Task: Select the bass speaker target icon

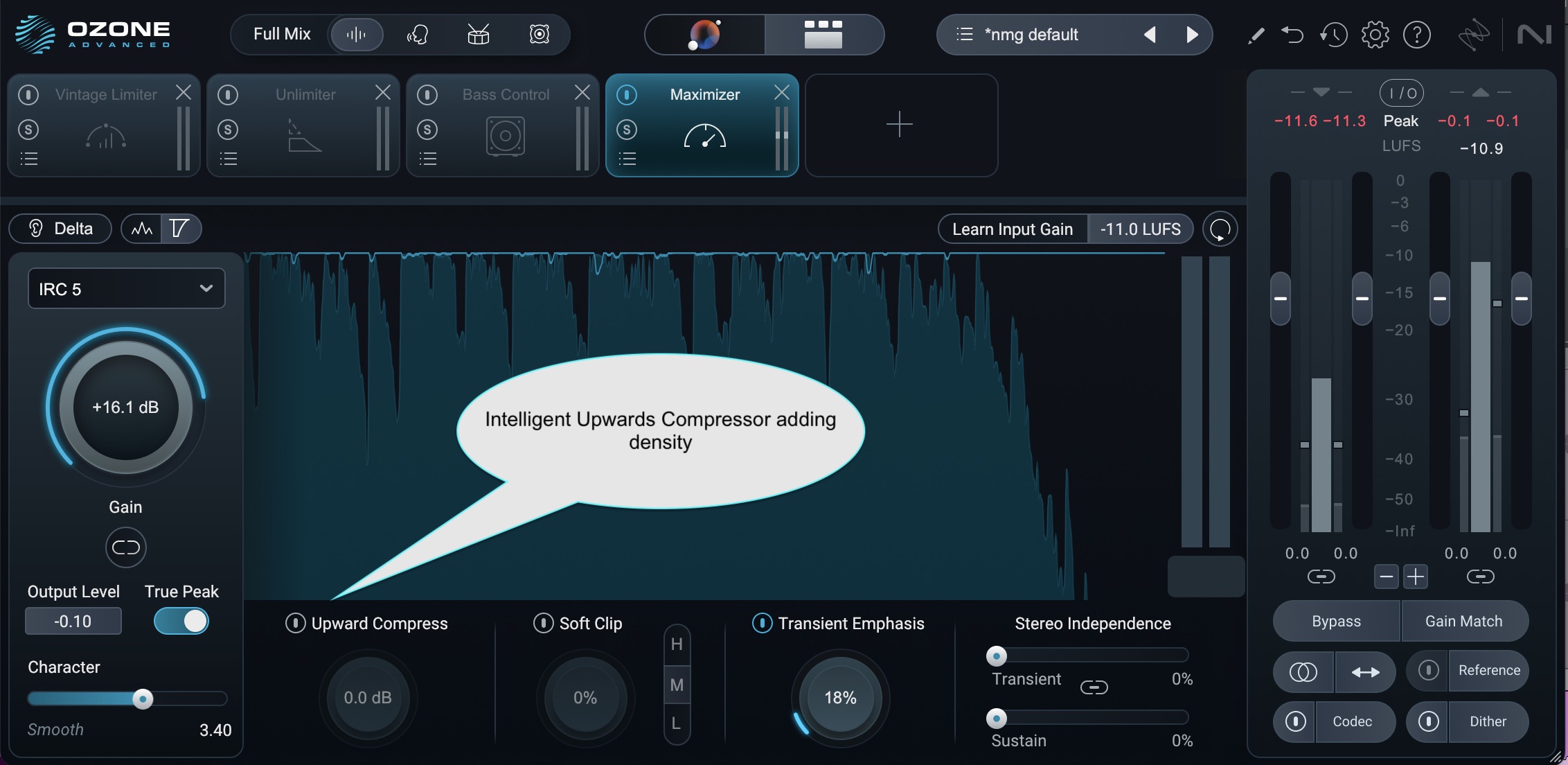Action: (540, 35)
